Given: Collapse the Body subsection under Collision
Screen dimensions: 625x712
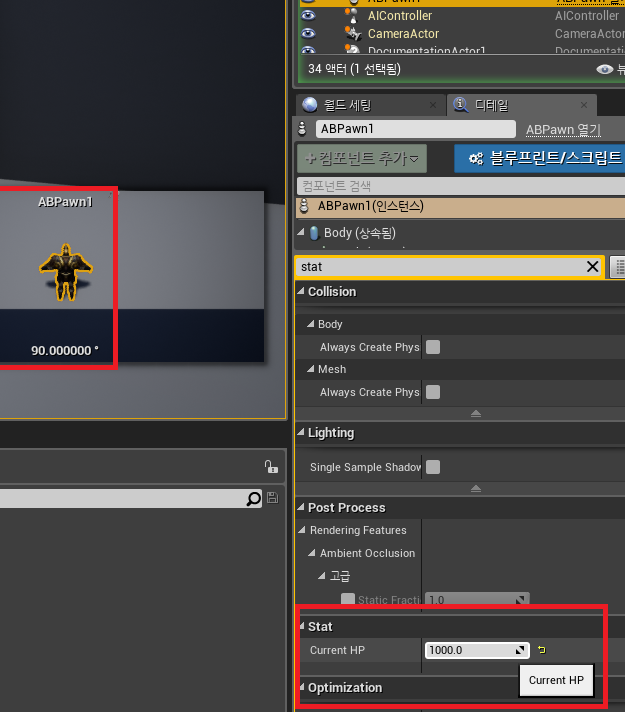Looking at the screenshot, I should [311, 324].
